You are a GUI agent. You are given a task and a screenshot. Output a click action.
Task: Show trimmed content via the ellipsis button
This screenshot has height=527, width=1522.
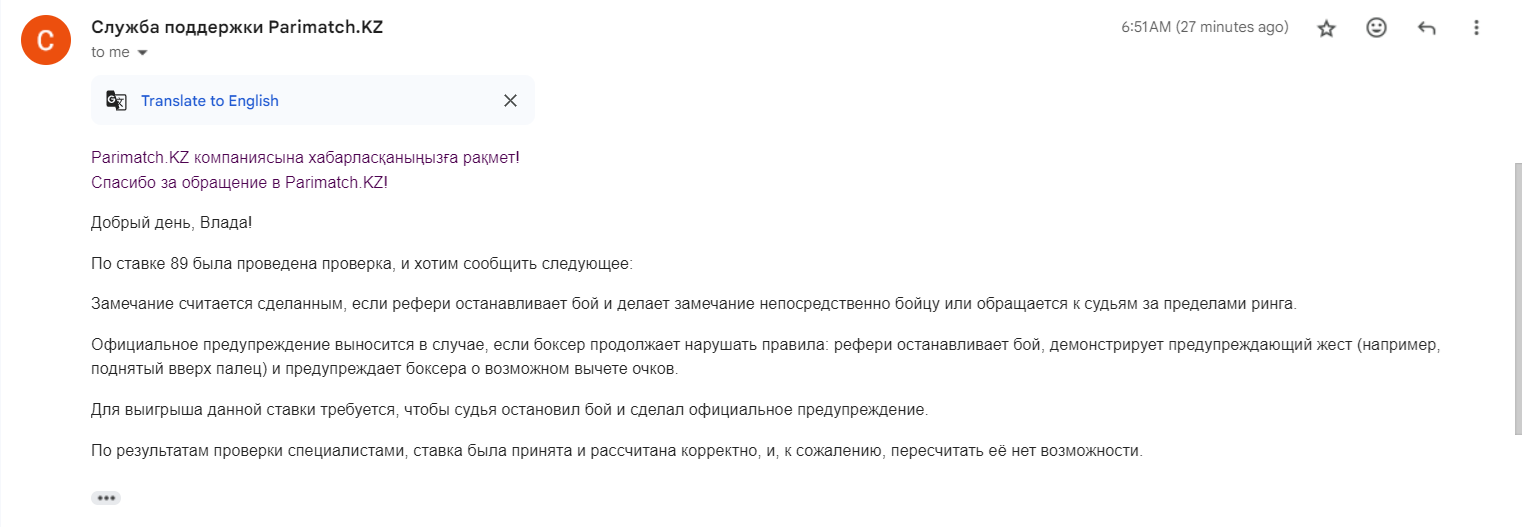106,498
